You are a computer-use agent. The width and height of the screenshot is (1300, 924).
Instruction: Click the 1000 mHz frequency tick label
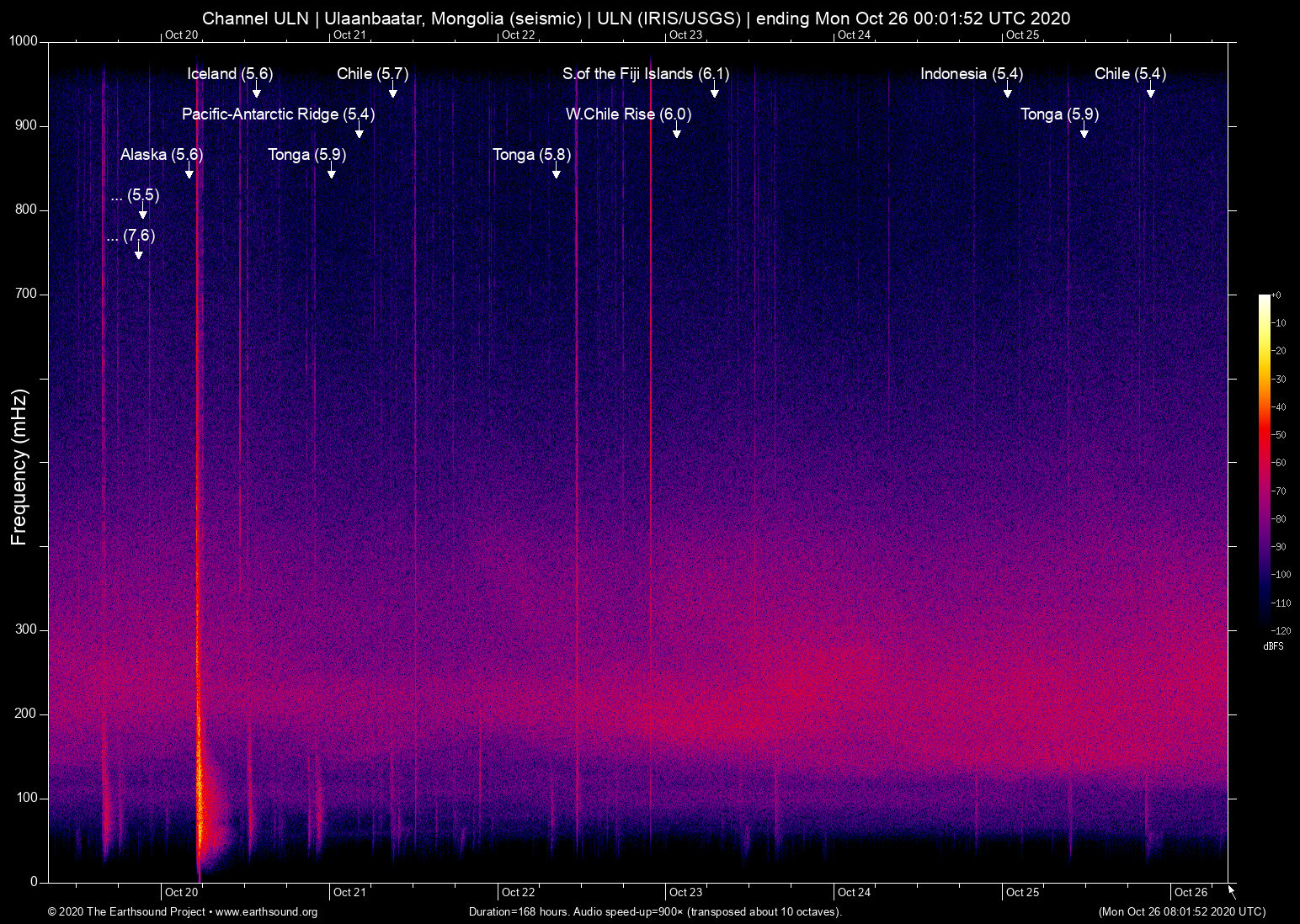coord(24,41)
